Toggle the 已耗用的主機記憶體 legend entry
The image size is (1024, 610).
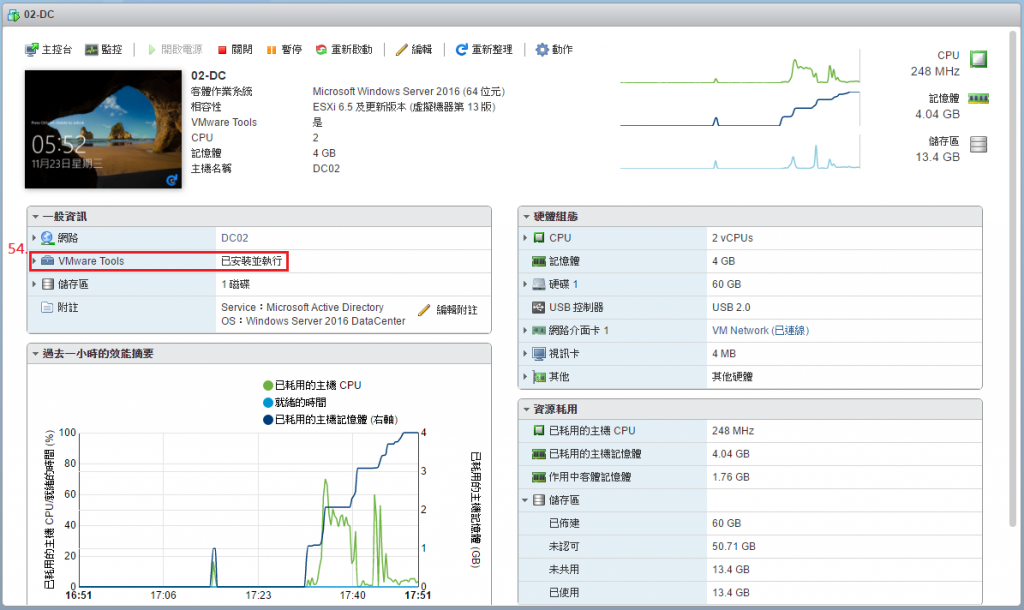[330, 419]
